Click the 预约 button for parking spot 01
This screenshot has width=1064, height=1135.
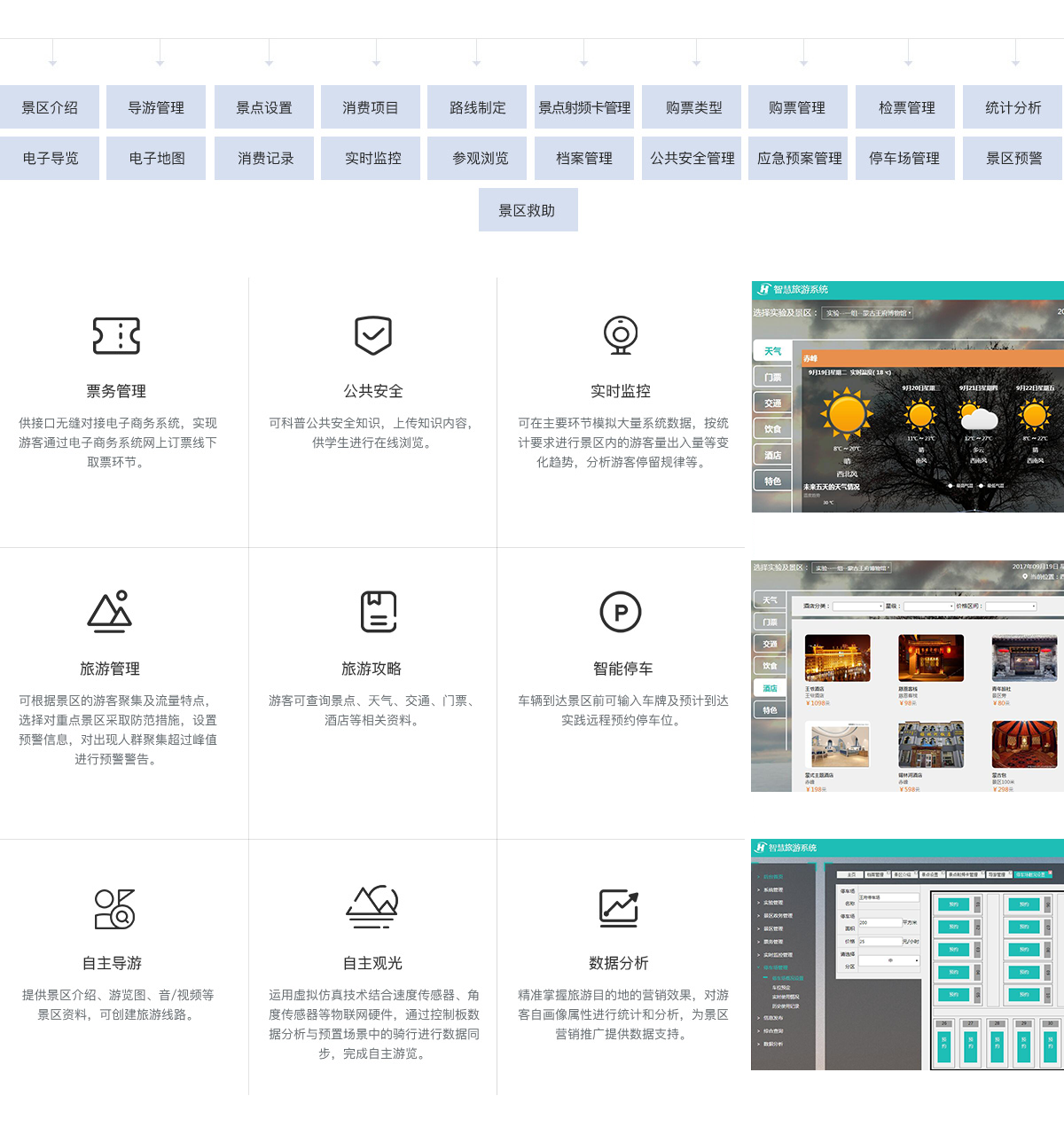[x=953, y=904]
